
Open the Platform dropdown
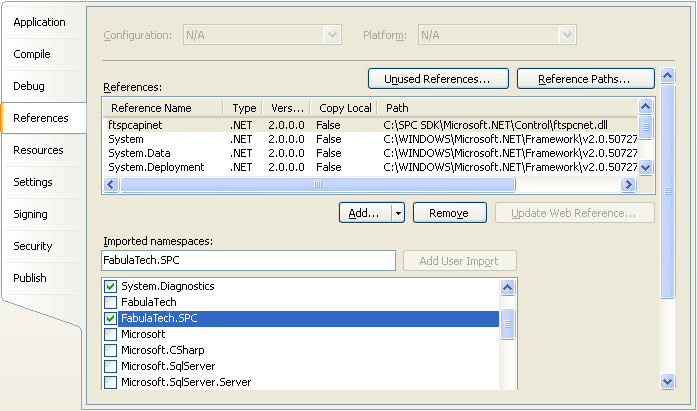pos(497,35)
